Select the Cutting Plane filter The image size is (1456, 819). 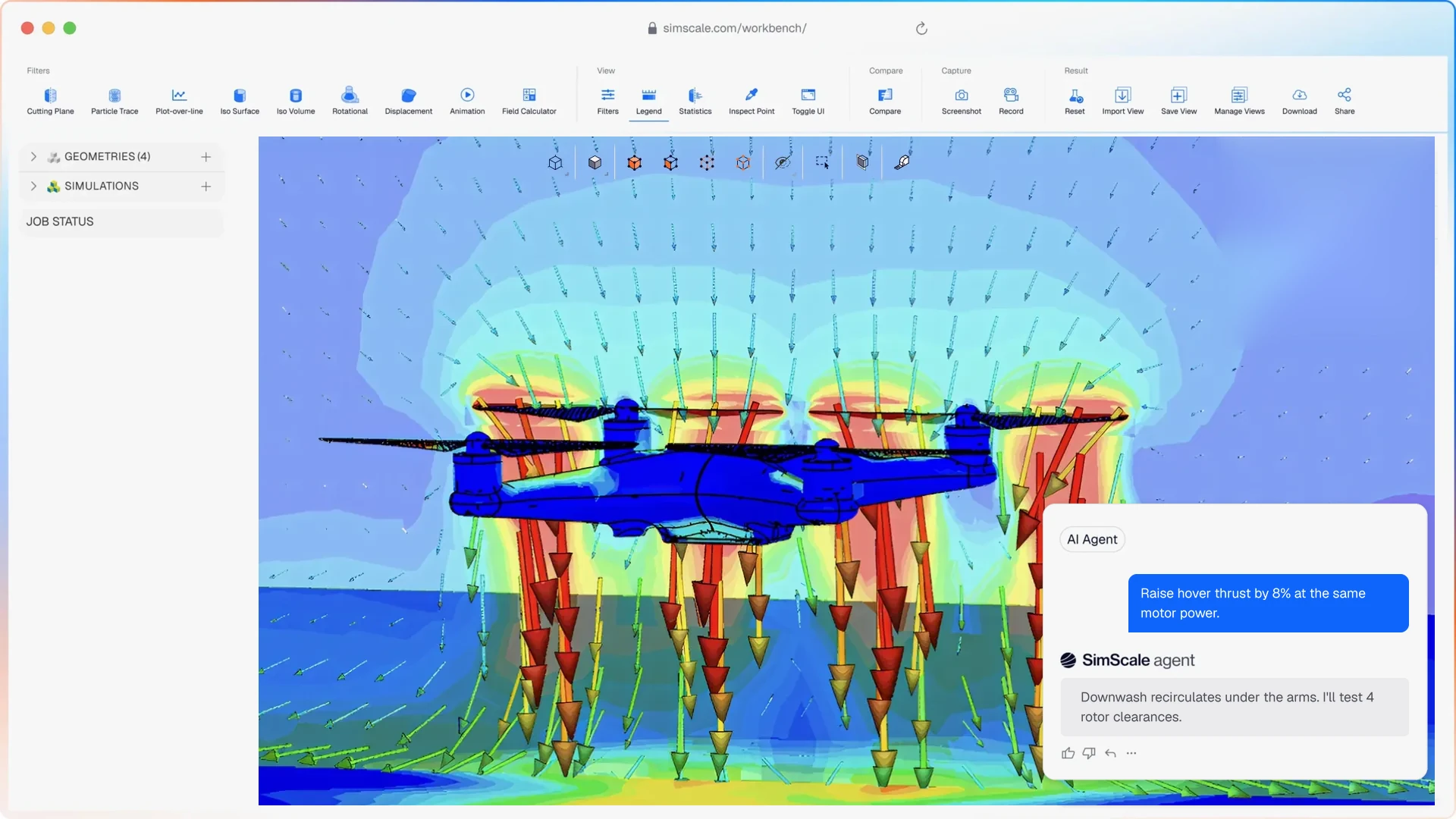(50, 101)
